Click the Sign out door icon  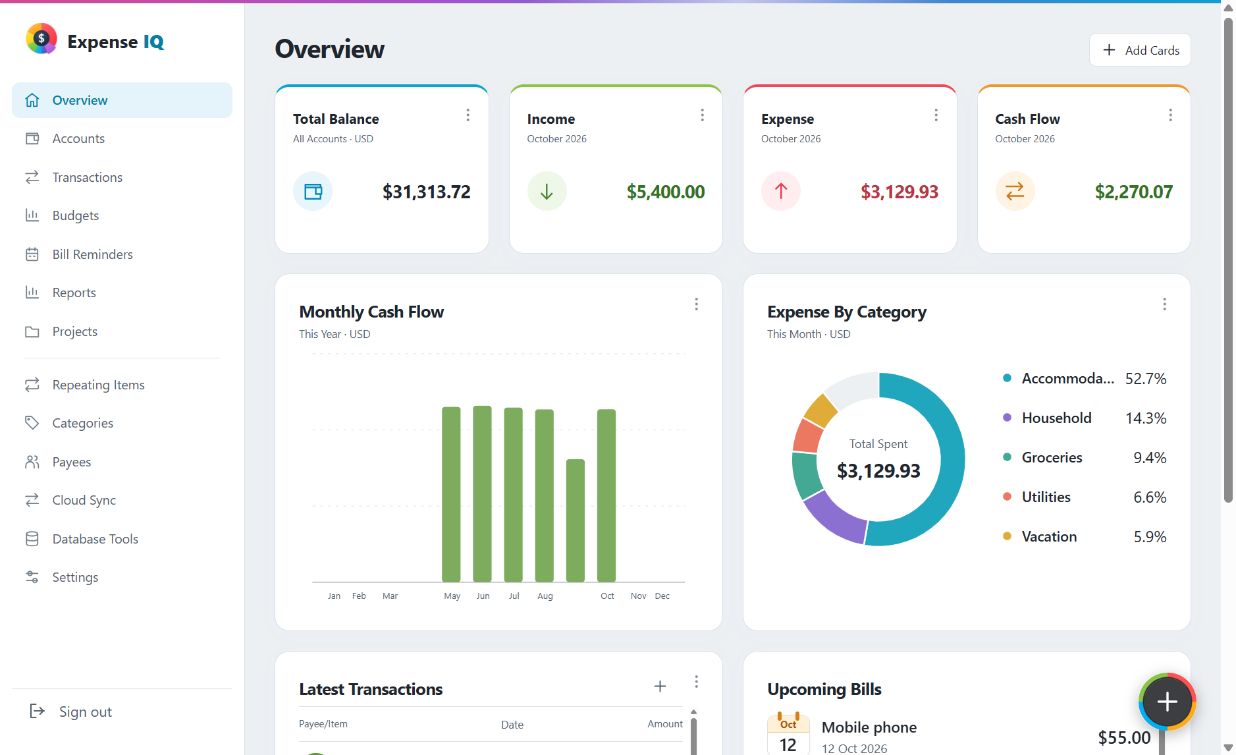[x=37, y=711]
